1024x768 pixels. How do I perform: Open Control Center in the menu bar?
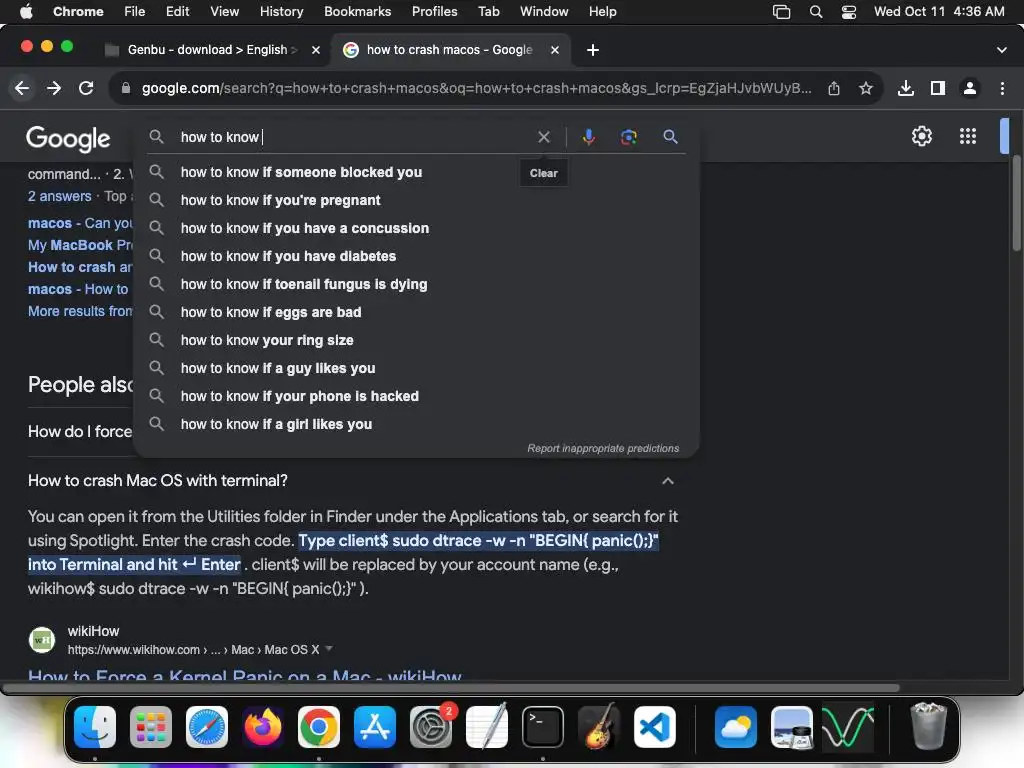(848, 12)
